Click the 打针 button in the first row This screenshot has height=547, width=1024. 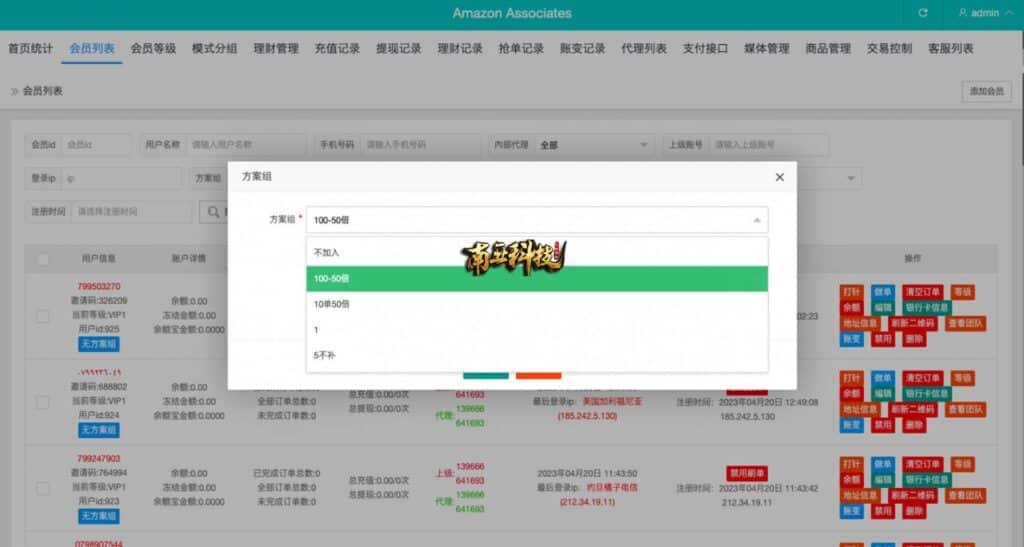pos(851,292)
